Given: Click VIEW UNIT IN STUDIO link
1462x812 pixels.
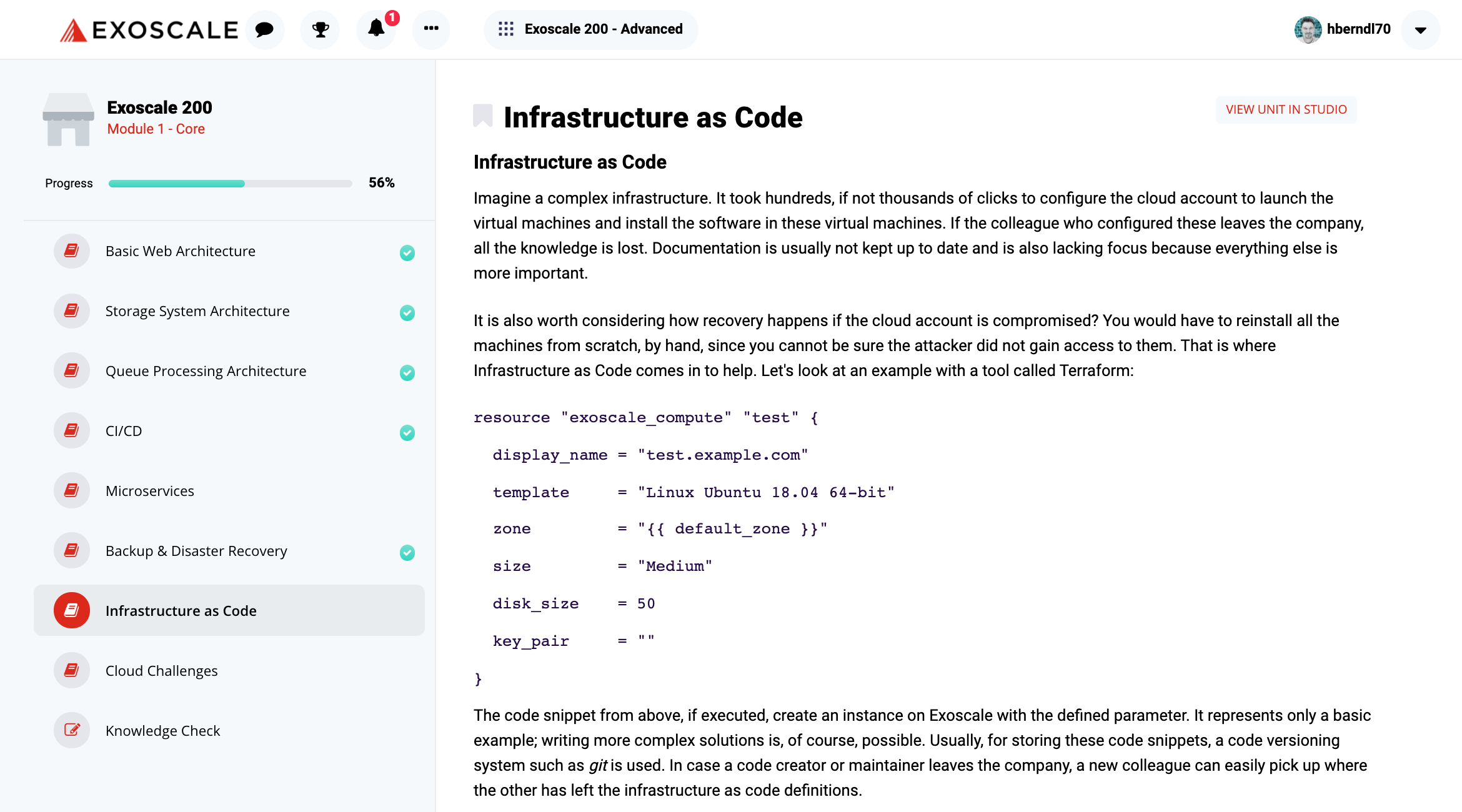Looking at the screenshot, I should (1286, 109).
